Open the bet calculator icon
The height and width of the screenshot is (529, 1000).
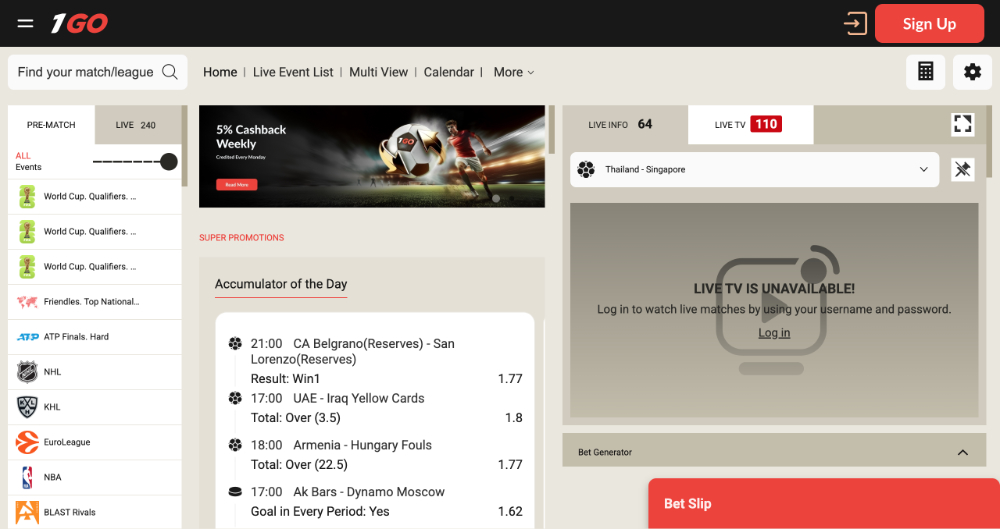[x=925, y=72]
